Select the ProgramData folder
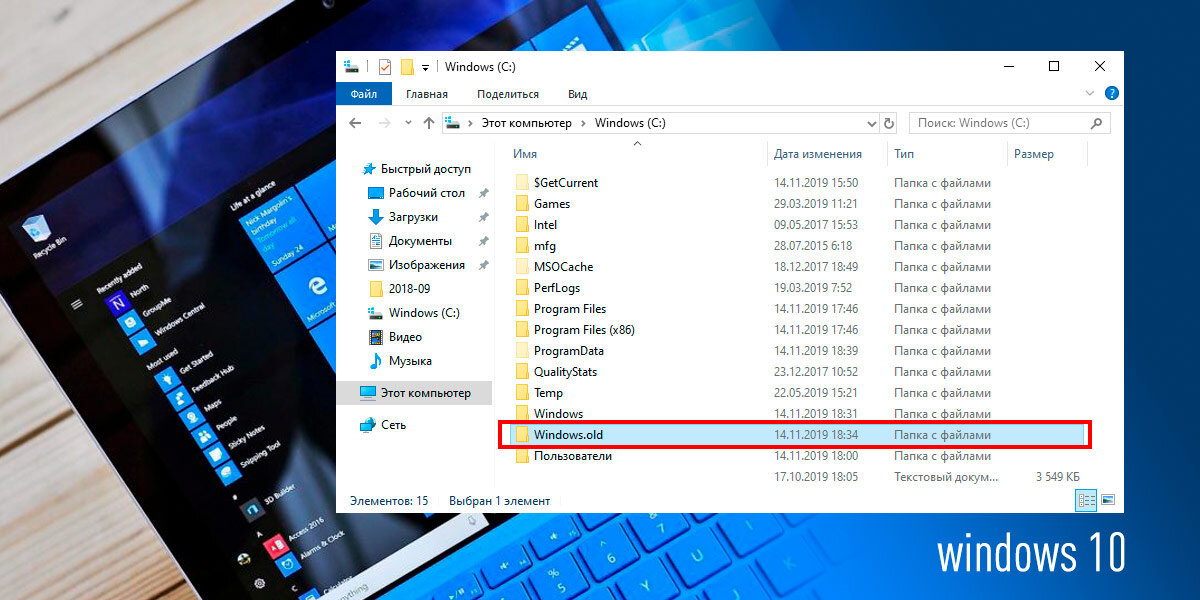This screenshot has width=1200, height=600. (569, 351)
